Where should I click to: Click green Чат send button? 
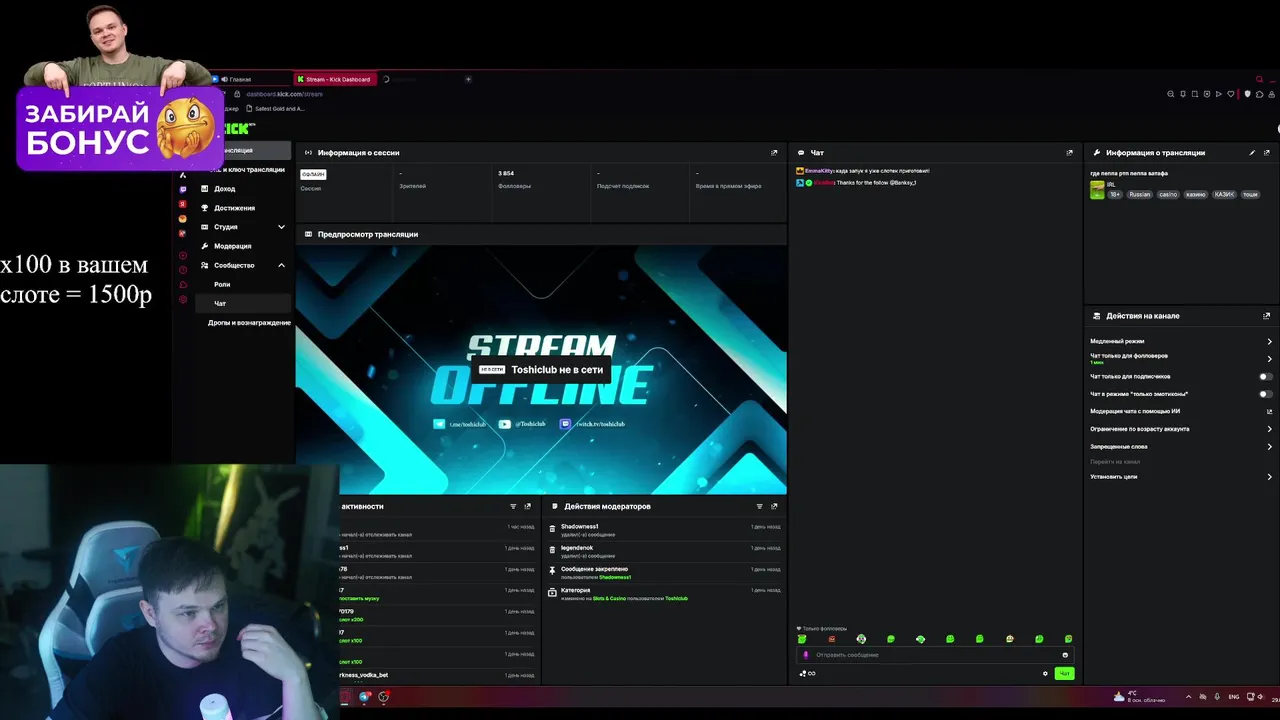[1064, 673]
